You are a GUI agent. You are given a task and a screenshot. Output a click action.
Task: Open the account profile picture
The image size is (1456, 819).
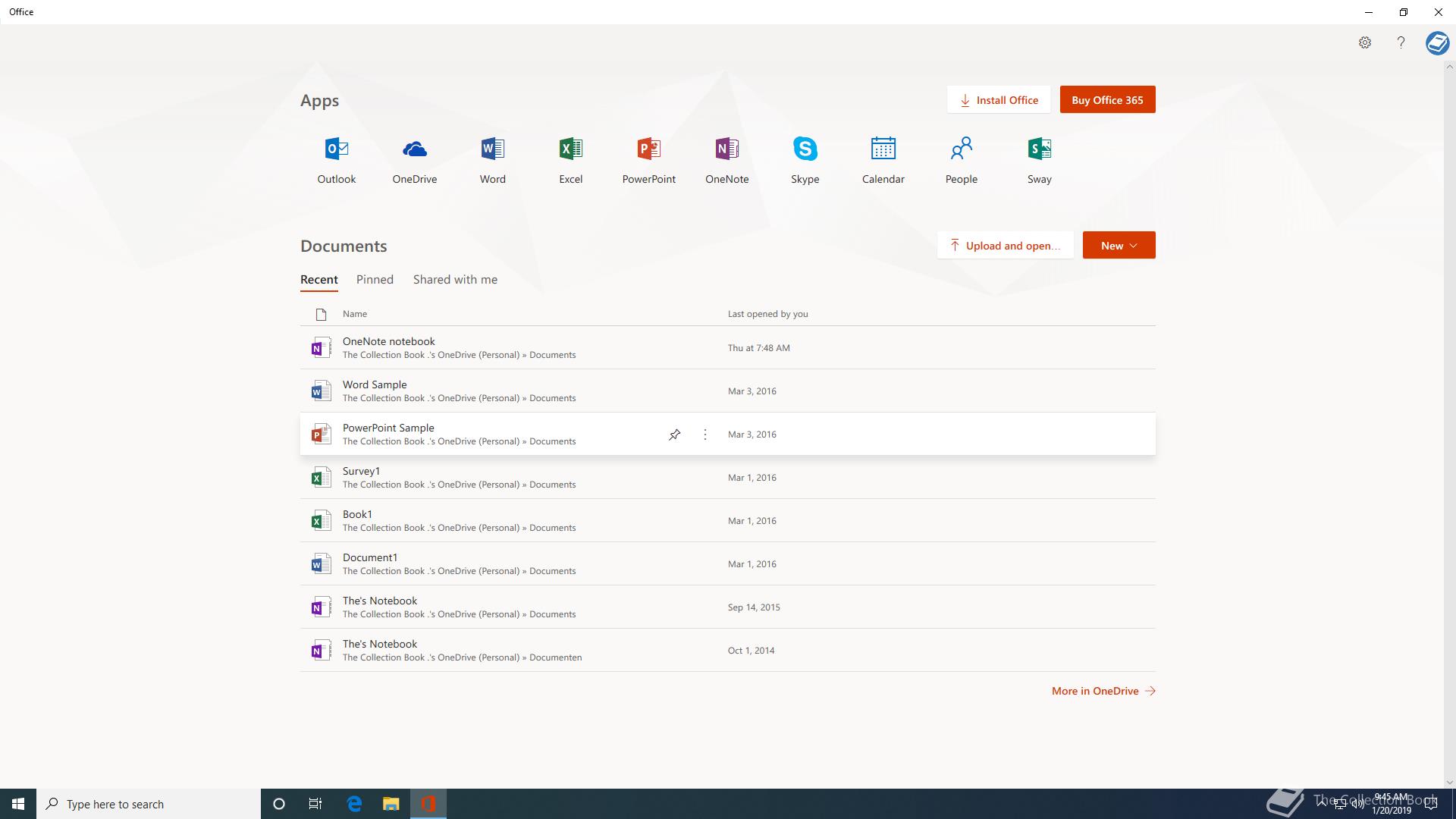tap(1437, 43)
